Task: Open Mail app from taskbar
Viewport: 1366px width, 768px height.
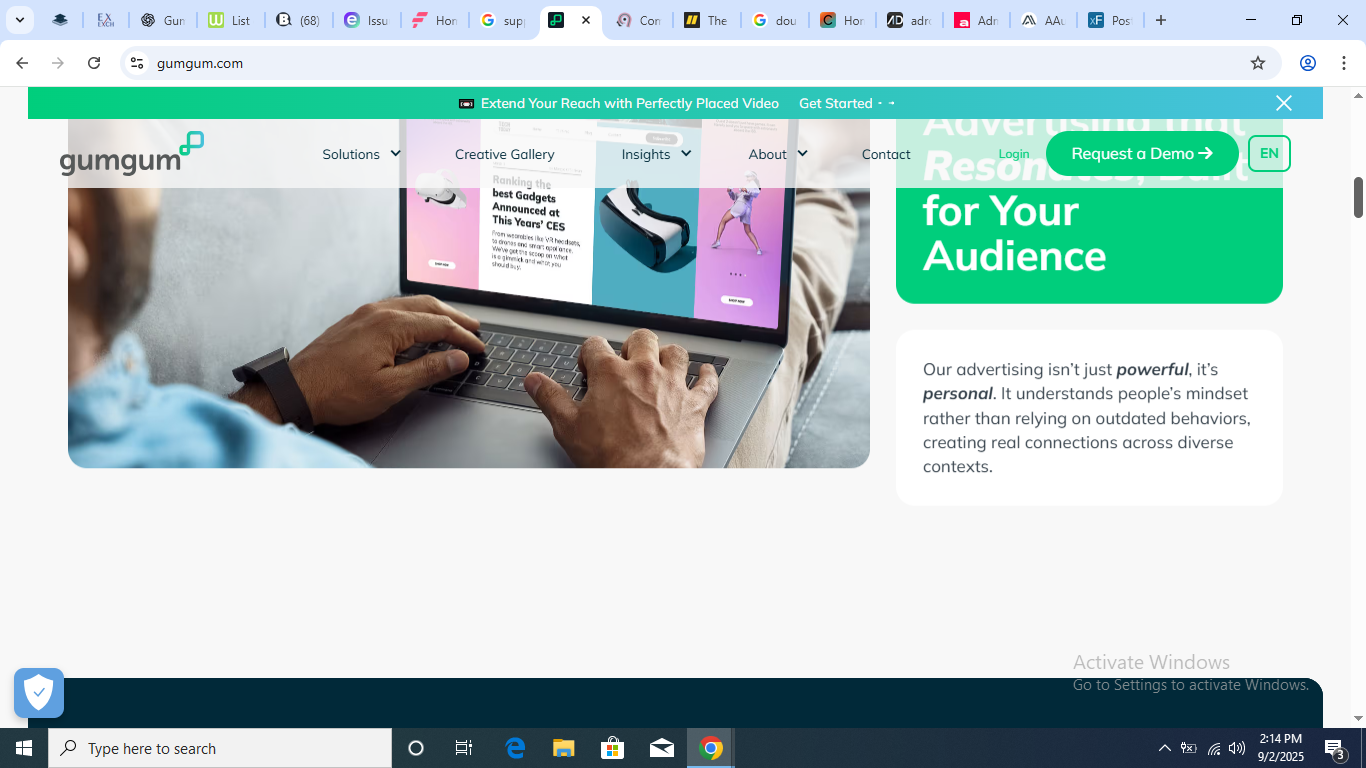Action: click(x=662, y=748)
